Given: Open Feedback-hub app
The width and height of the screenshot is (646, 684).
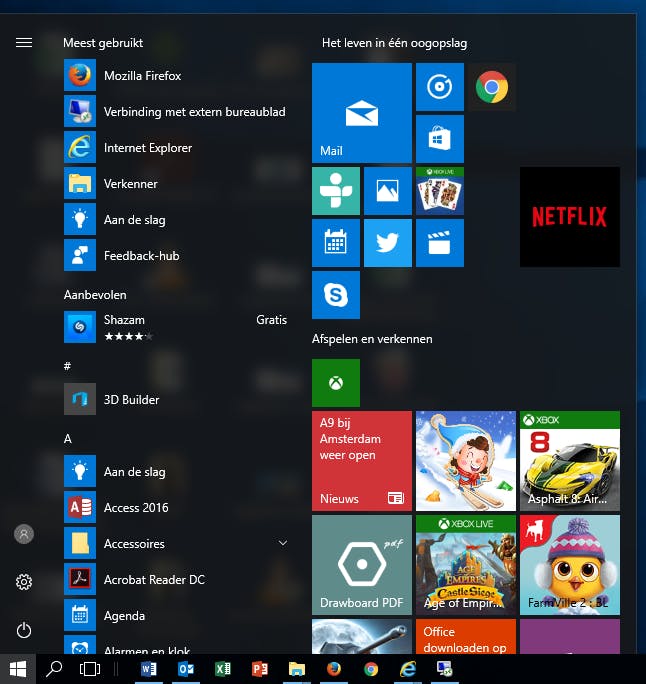Looking at the screenshot, I should click(x=175, y=256).
